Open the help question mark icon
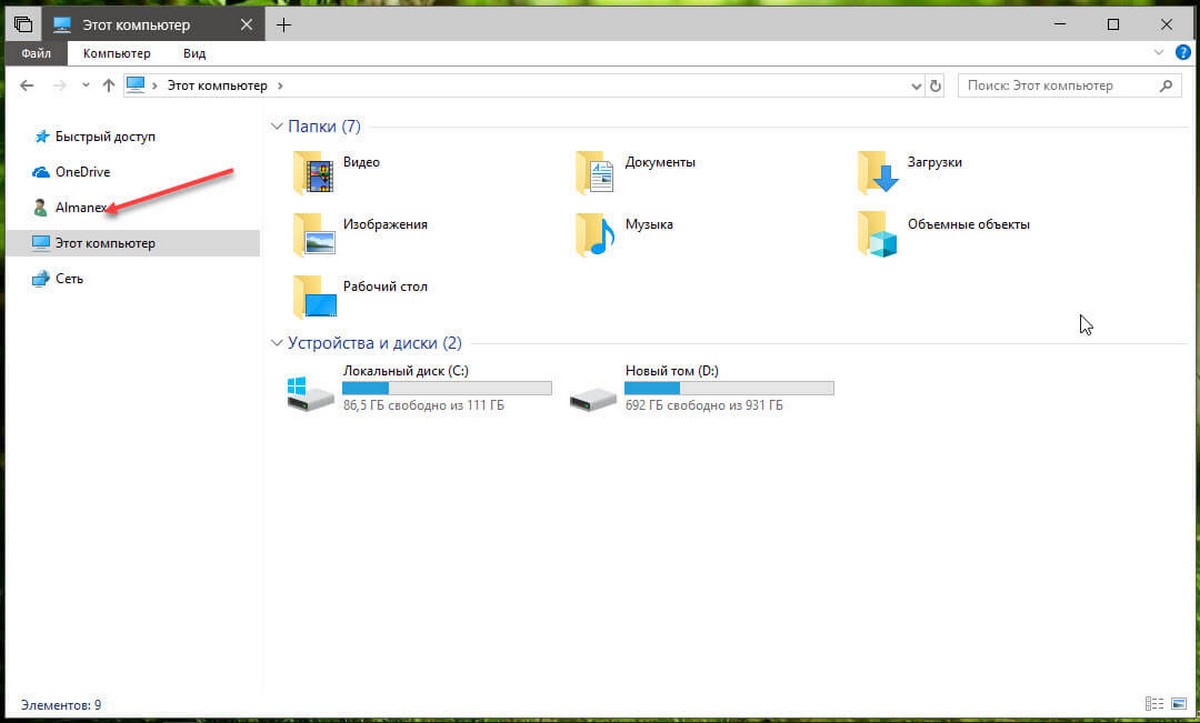1200x723 pixels. point(1181,53)
